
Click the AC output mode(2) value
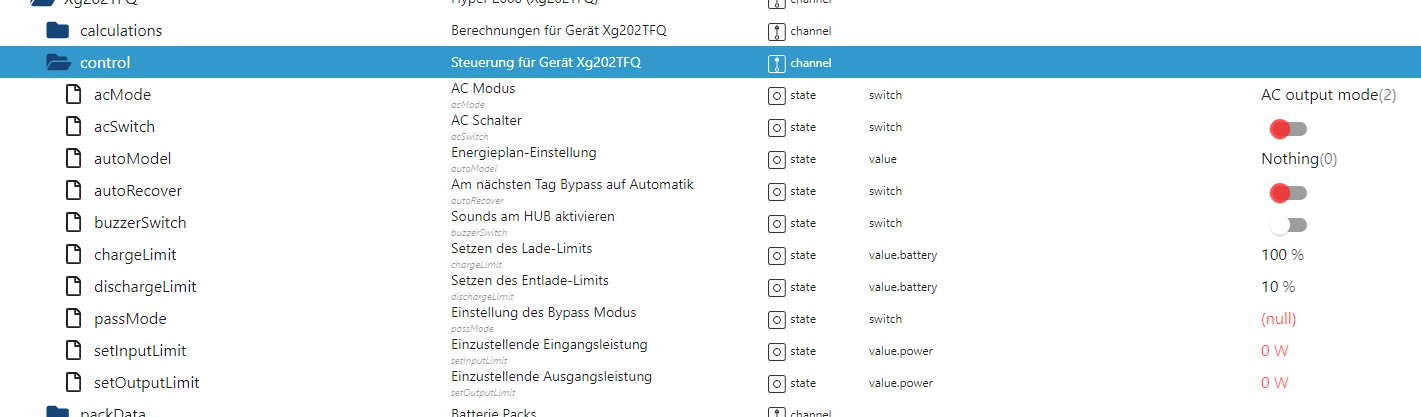pyautogui.click(x=1328, y=95)
